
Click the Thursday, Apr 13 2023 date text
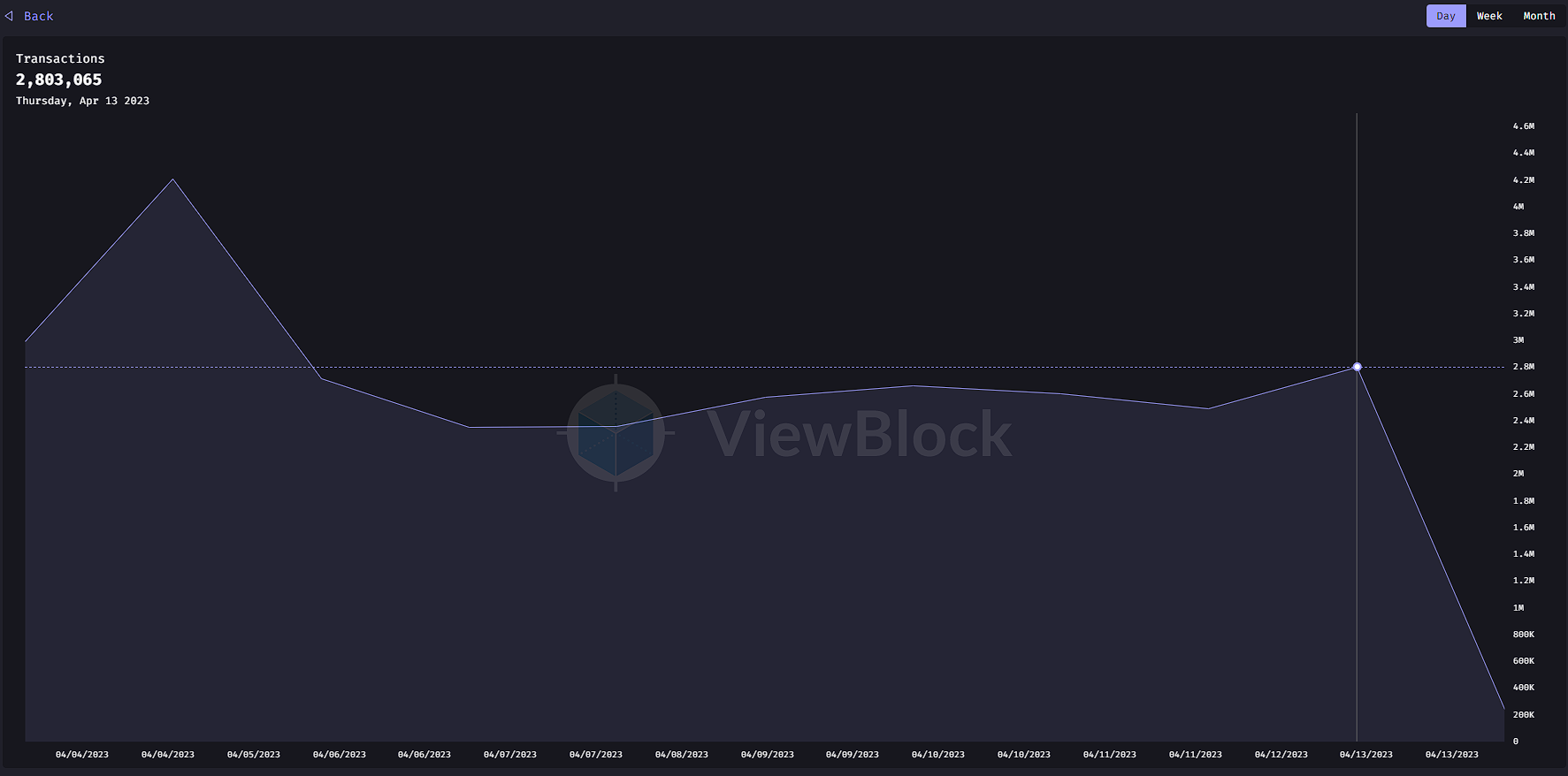(82, 101)
